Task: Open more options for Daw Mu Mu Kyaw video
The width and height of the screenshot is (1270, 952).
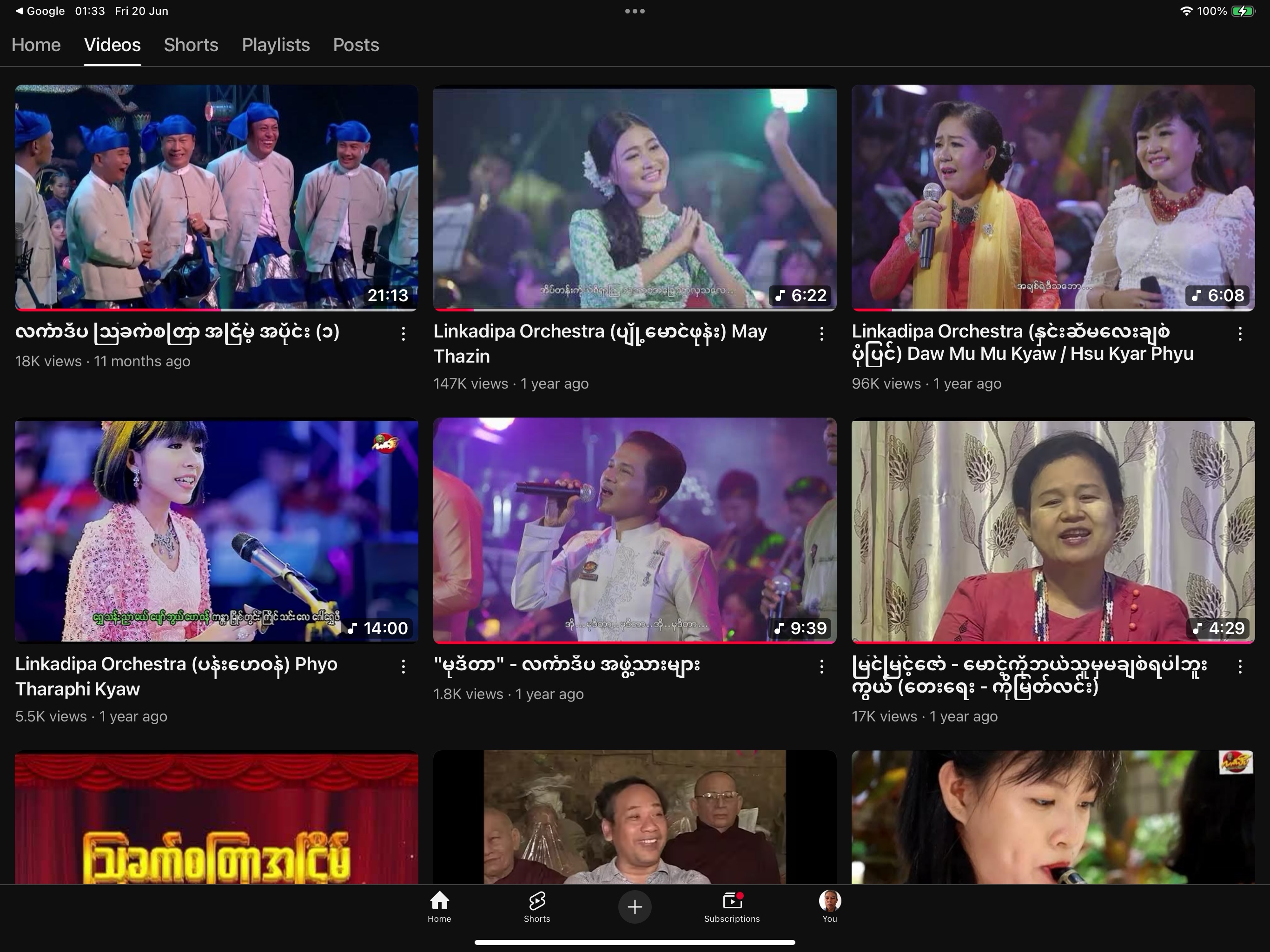Action: (1240, 334)
